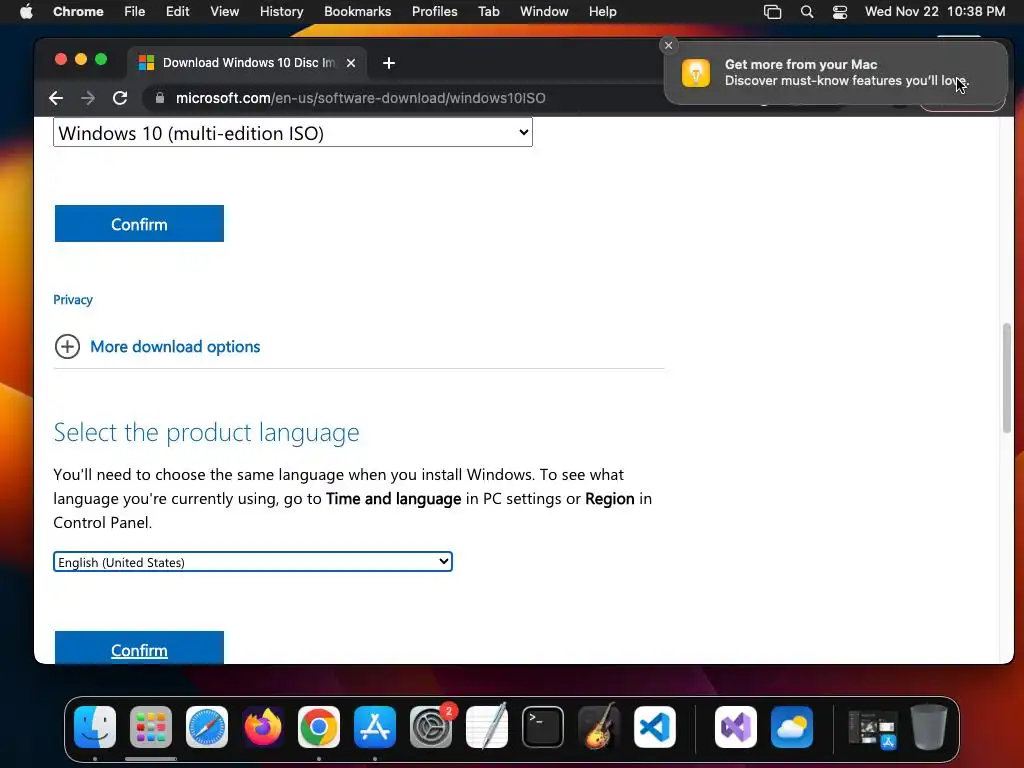Open Launchpad from the Dock
The width and height of the screenshot is (1024, 768).
click(x=151, y=727)
